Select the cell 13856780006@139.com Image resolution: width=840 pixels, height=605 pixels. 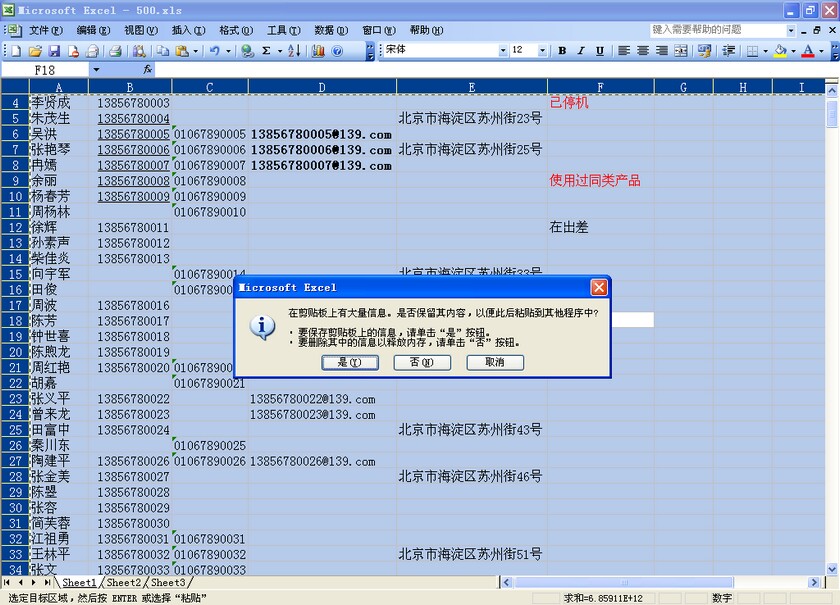click(x=321, y=150)
